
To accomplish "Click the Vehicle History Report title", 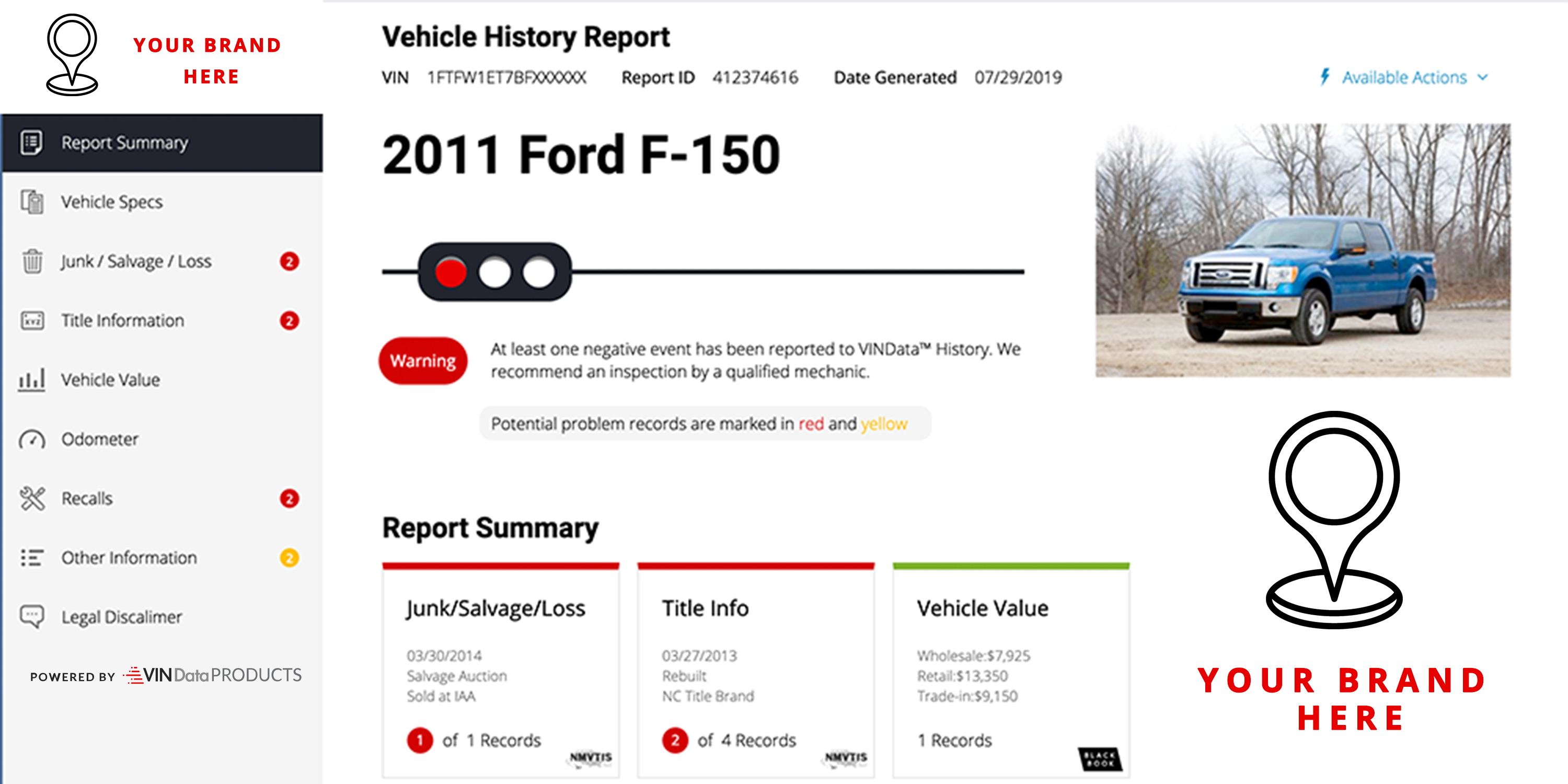I will click(x=526, y=37).
